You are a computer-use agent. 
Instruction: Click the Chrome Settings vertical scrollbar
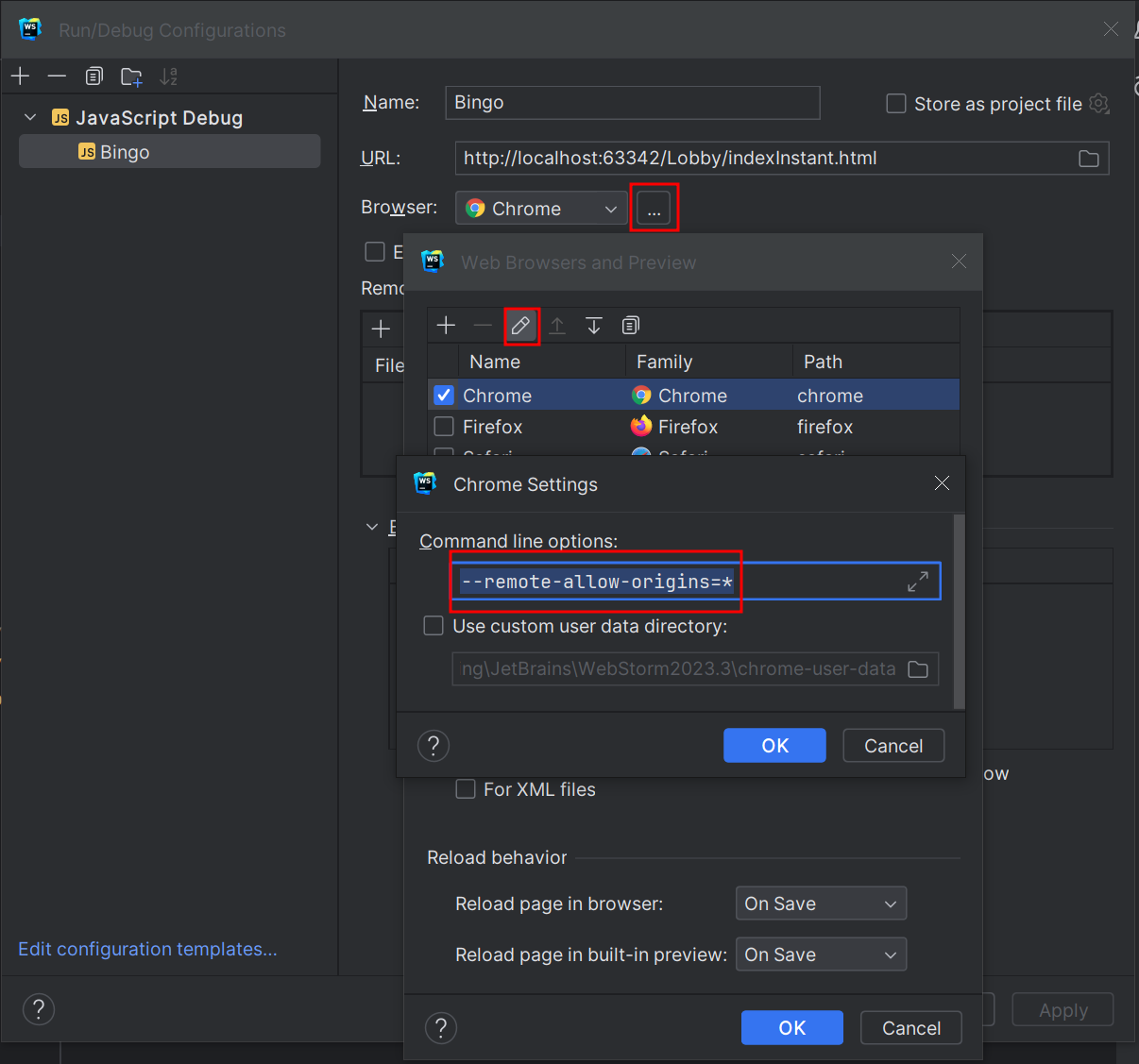(x=960, y=612)
